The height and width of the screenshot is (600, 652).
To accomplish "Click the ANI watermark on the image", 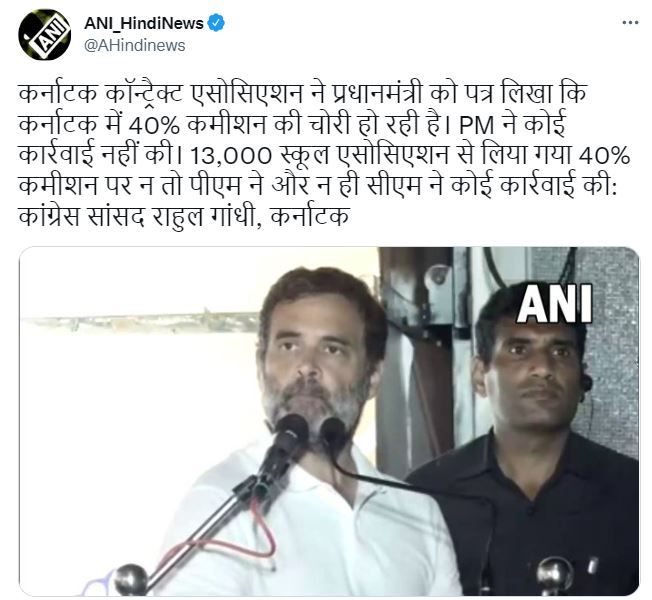I will (x=553, y=304).
